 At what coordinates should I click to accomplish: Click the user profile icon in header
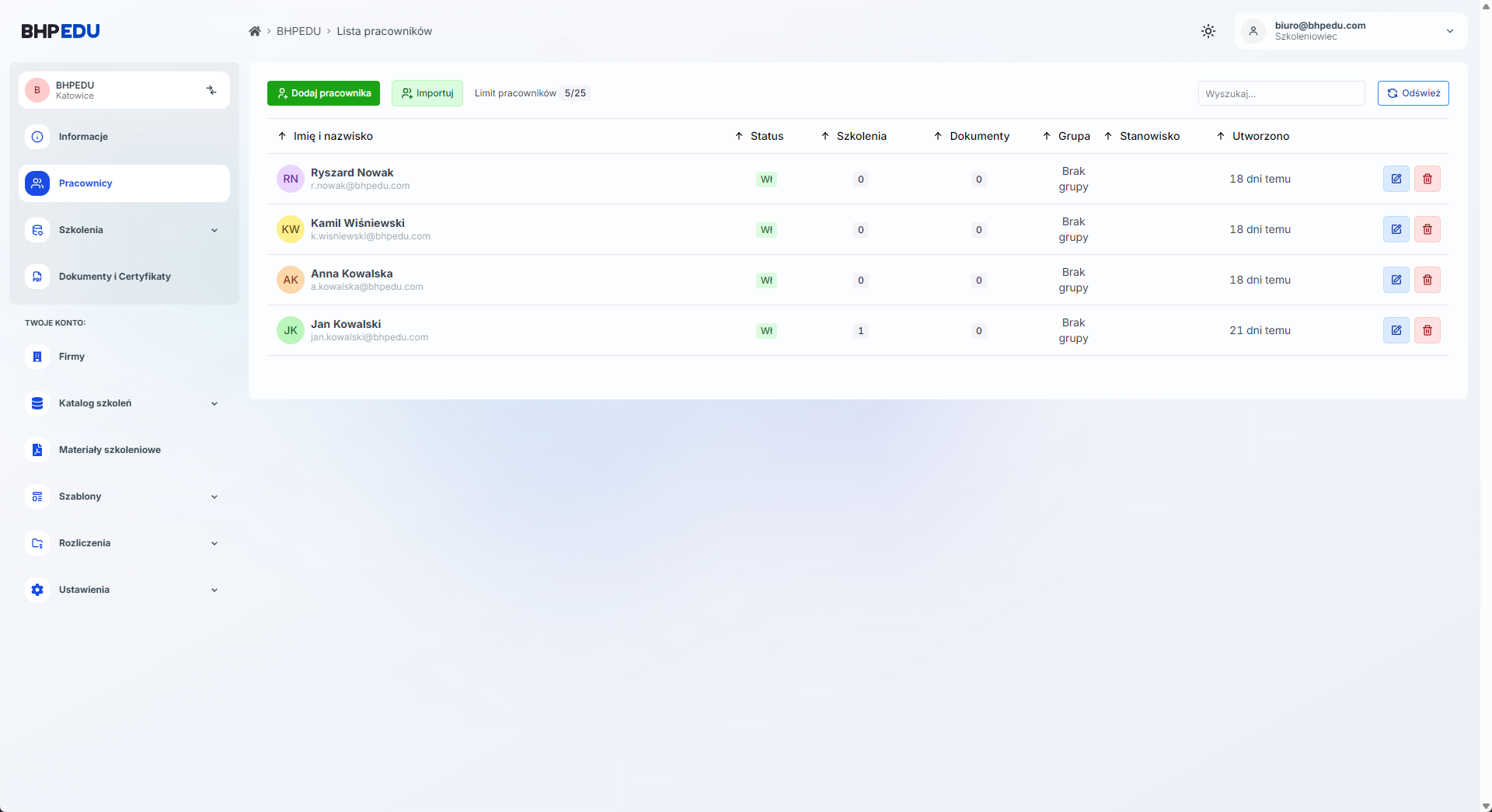coord(1253,31)
